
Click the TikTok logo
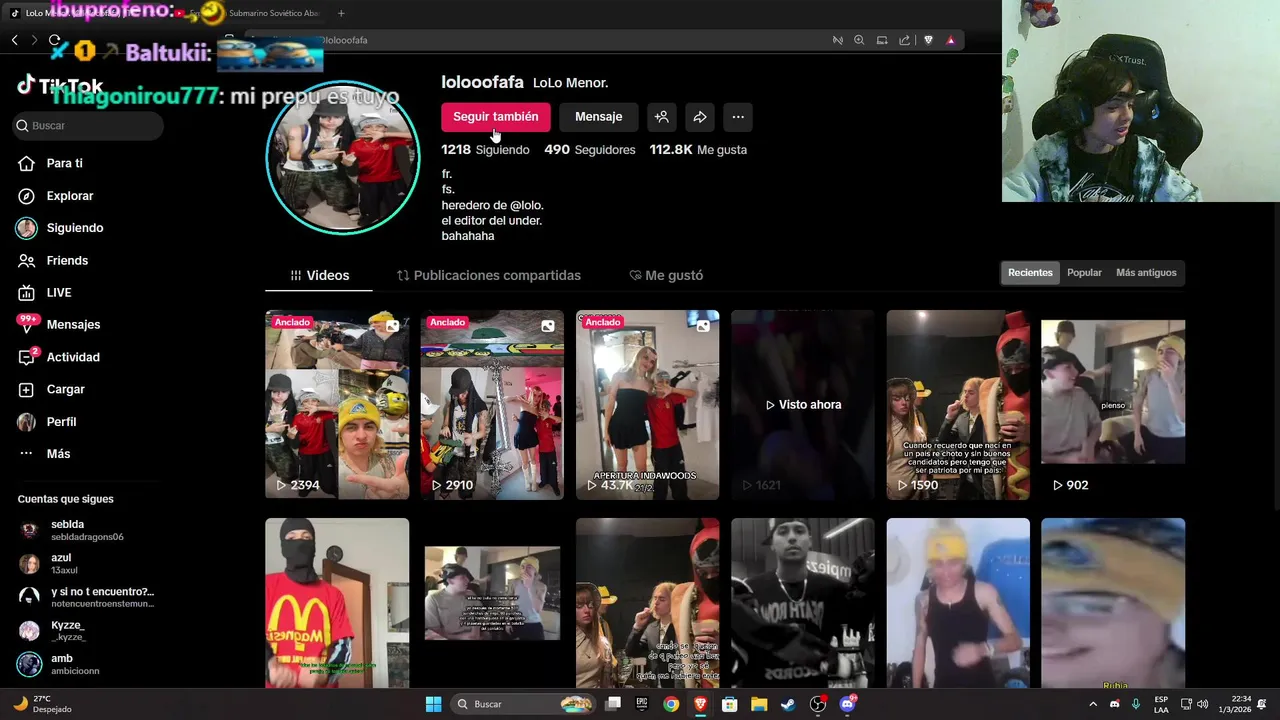pyautogui.click(x=60, y=86)
